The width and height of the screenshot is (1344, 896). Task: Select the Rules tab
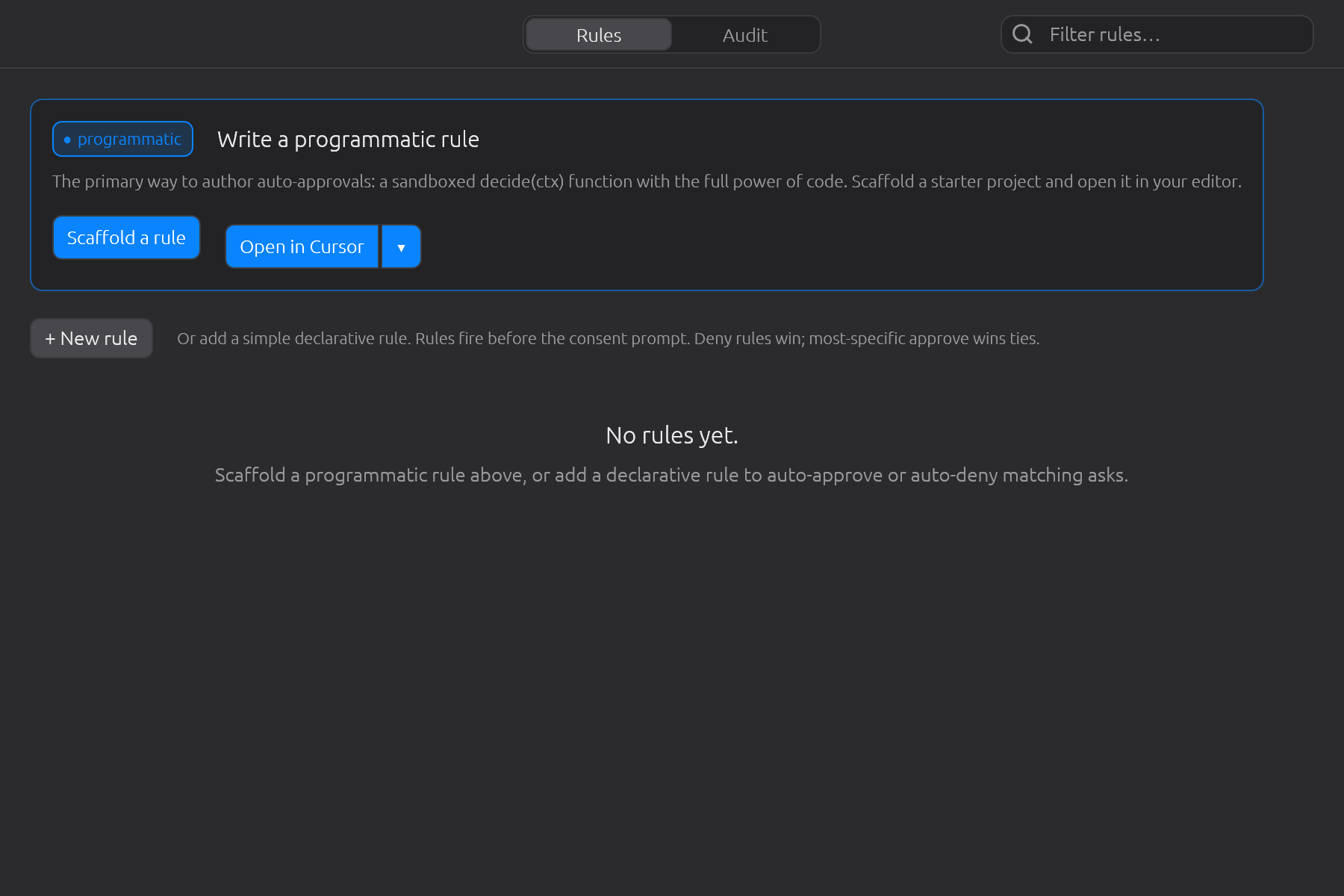(599, 35)
